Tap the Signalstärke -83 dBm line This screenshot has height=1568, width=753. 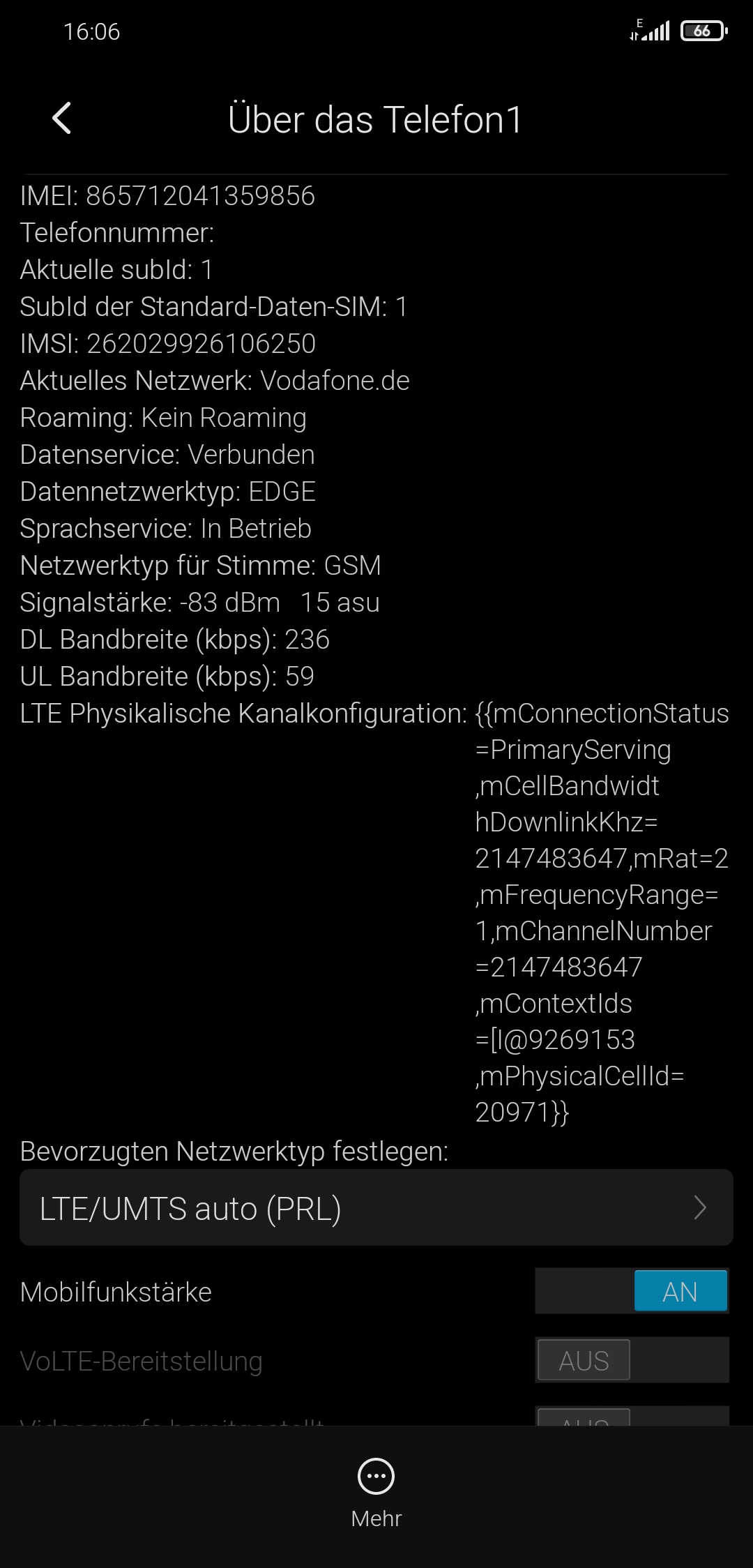click(x=199, y=603)
